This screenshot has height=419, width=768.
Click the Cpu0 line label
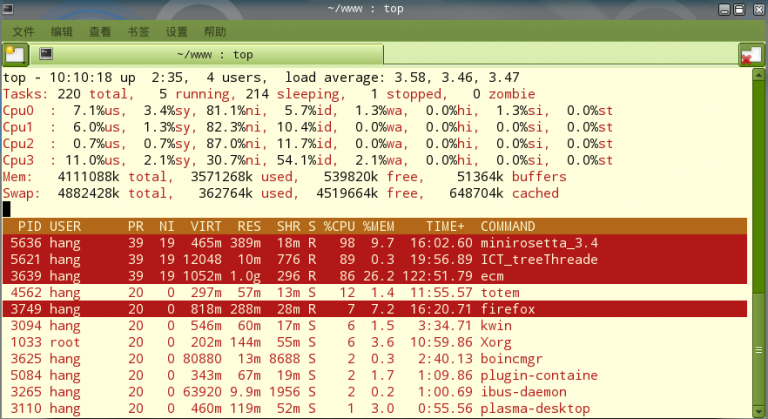tap(18, 111)
